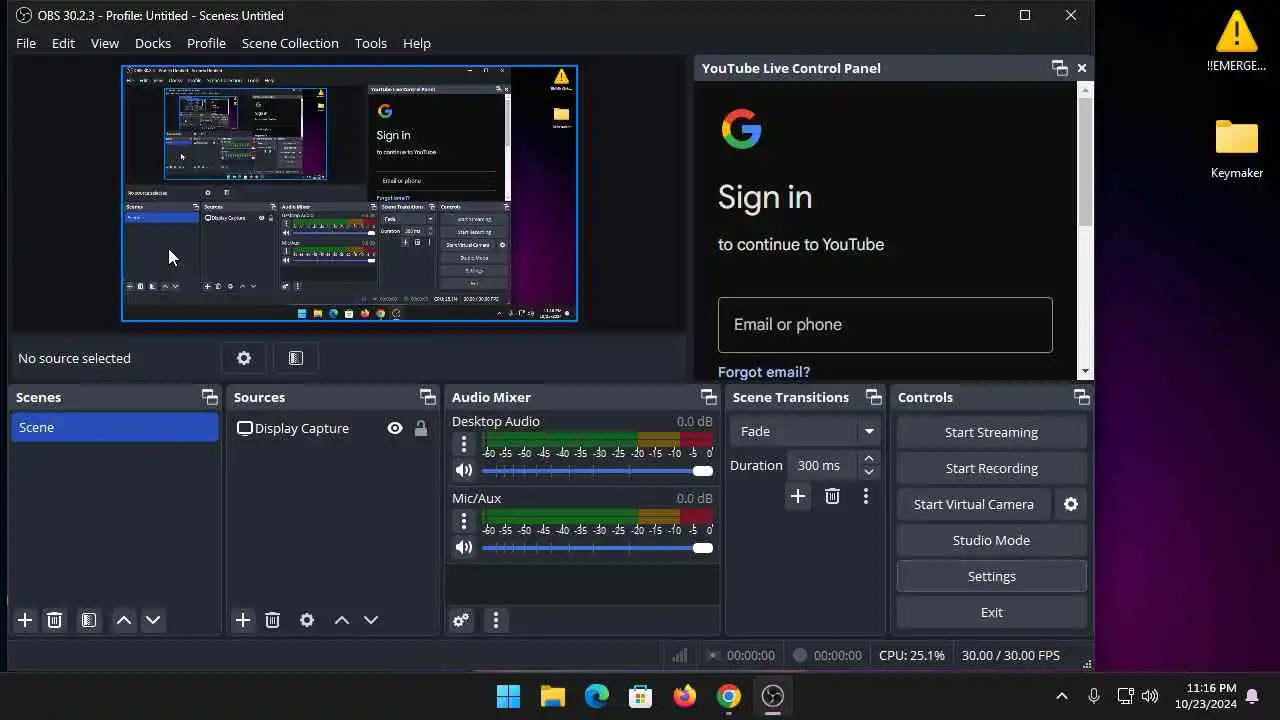1280x720 pixels.
Task: Open the Help menu
Action: pyautogui.click(x=417, y=43)
